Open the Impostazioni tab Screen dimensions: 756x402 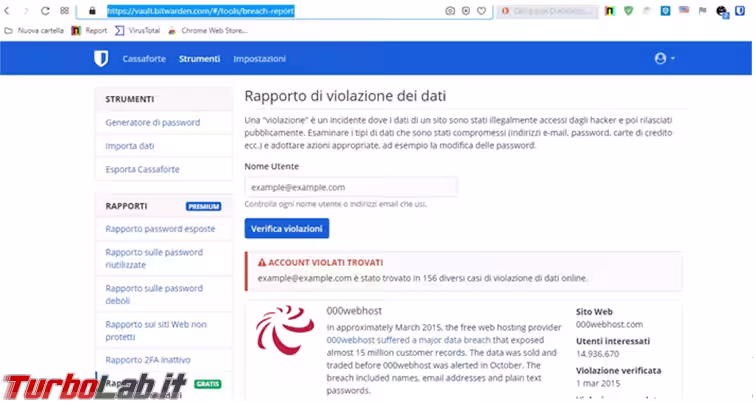259,59
